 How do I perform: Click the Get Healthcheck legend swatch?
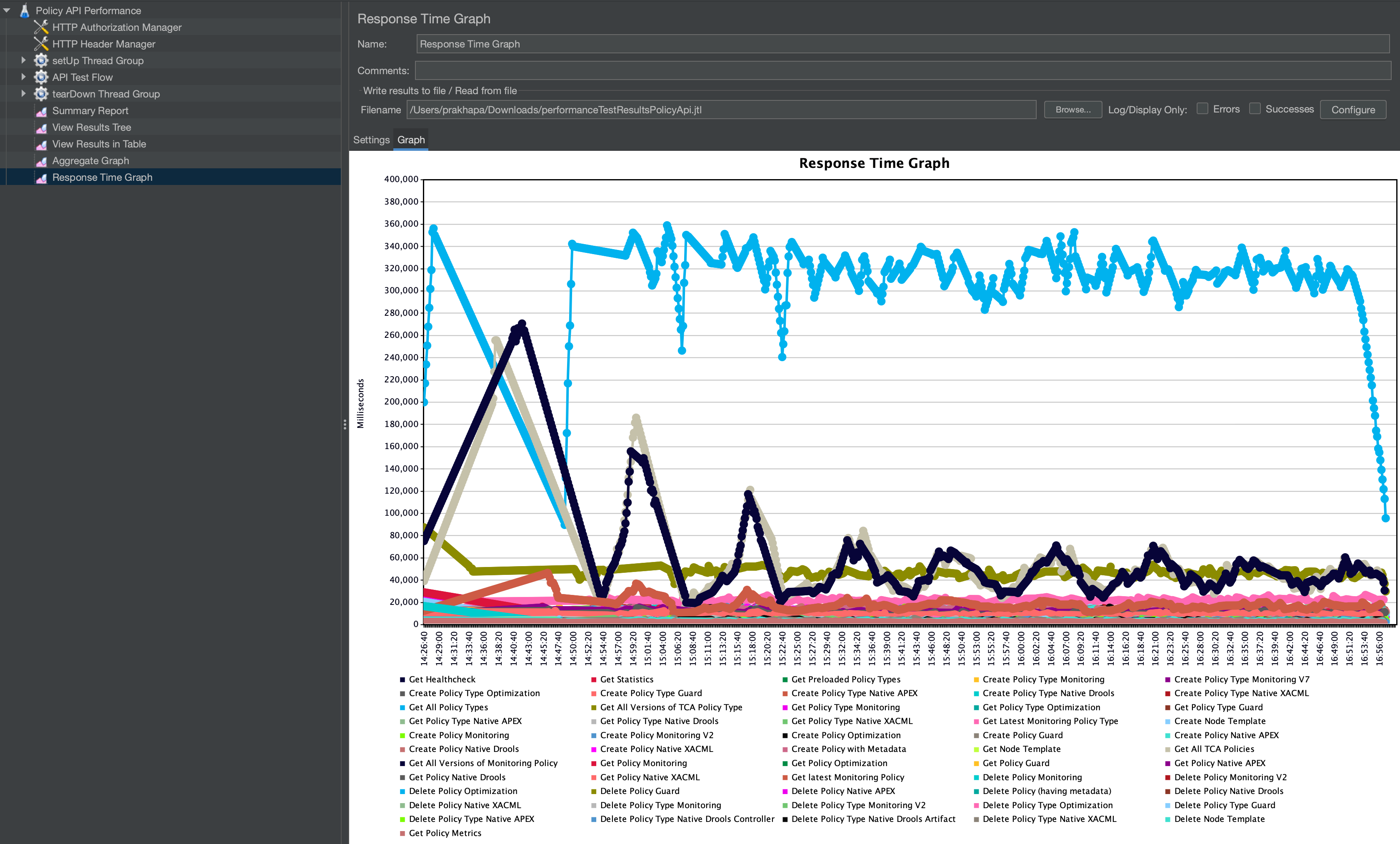pos(402,679)
